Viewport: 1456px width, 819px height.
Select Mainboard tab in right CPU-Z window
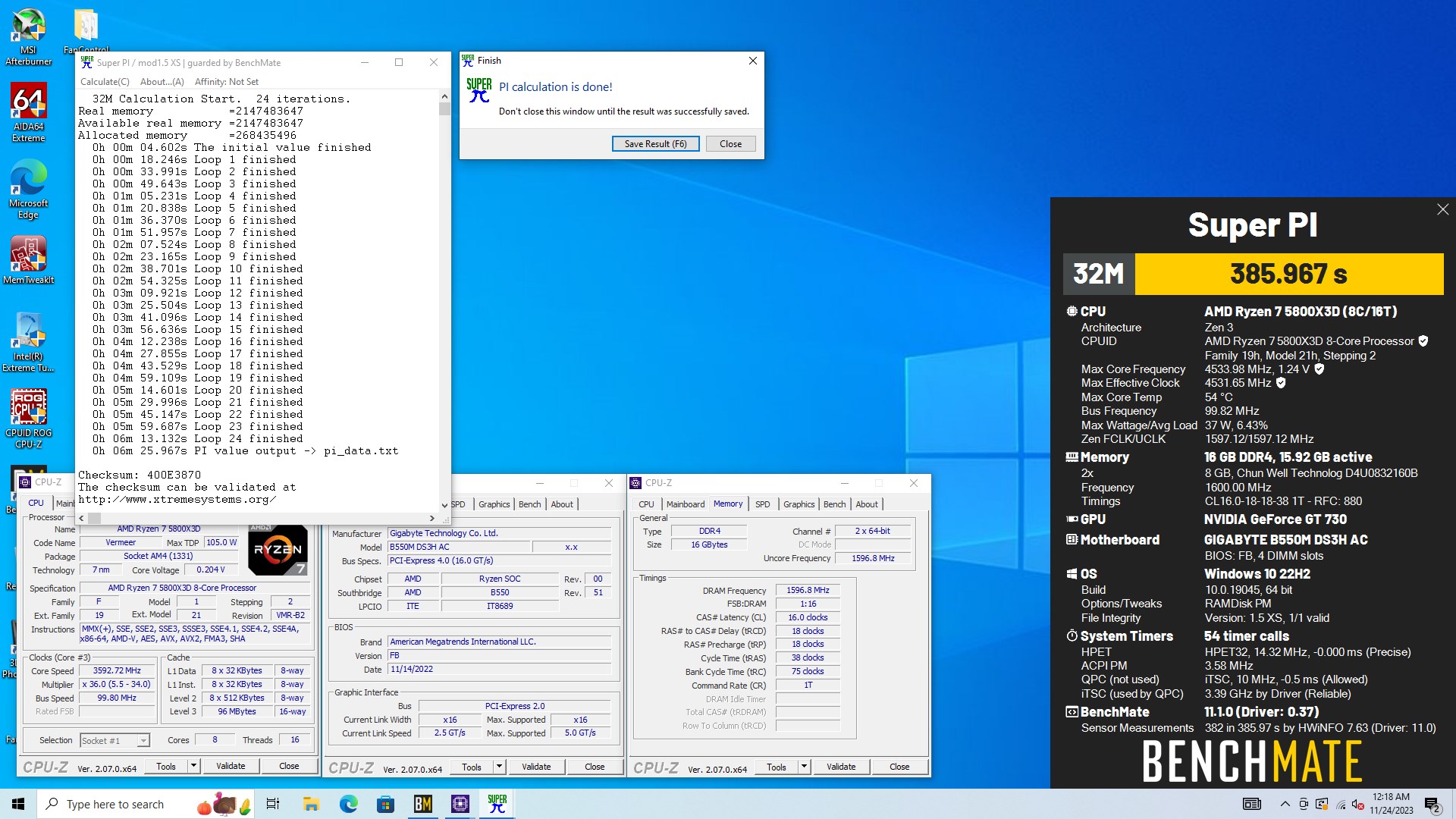pyautogui.click(x=686, y=504)
